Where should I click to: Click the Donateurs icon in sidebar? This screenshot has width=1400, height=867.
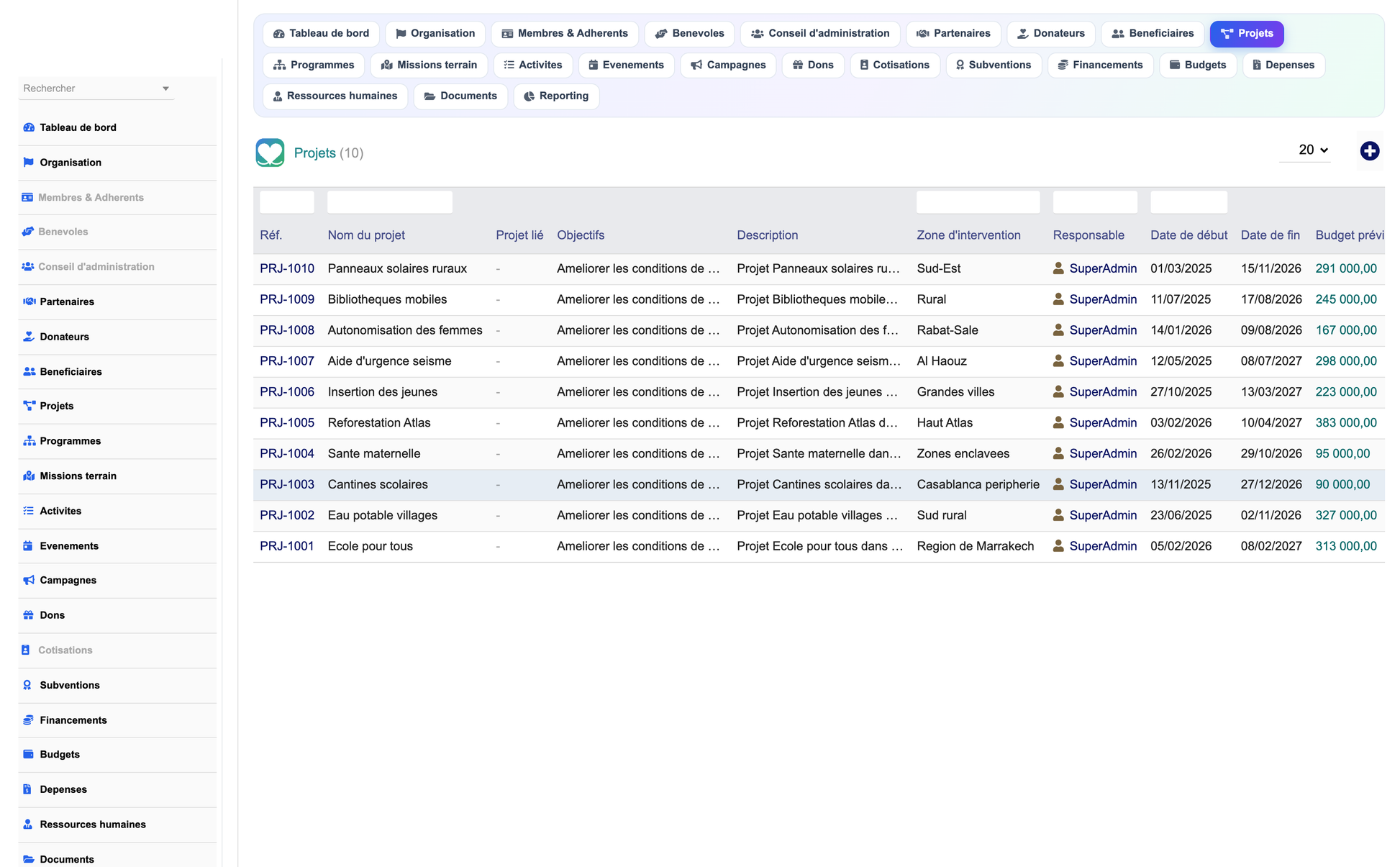[x=29, y=337]
